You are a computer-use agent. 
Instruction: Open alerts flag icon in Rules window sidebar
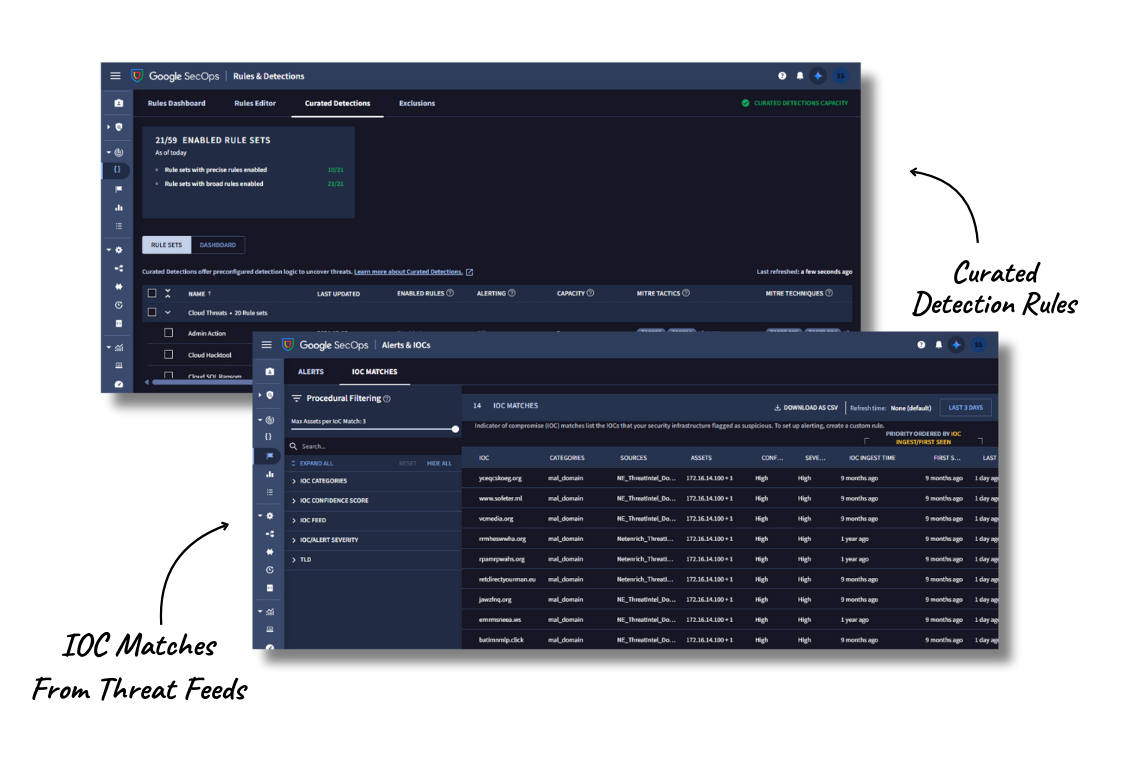[x=118, y=189]
